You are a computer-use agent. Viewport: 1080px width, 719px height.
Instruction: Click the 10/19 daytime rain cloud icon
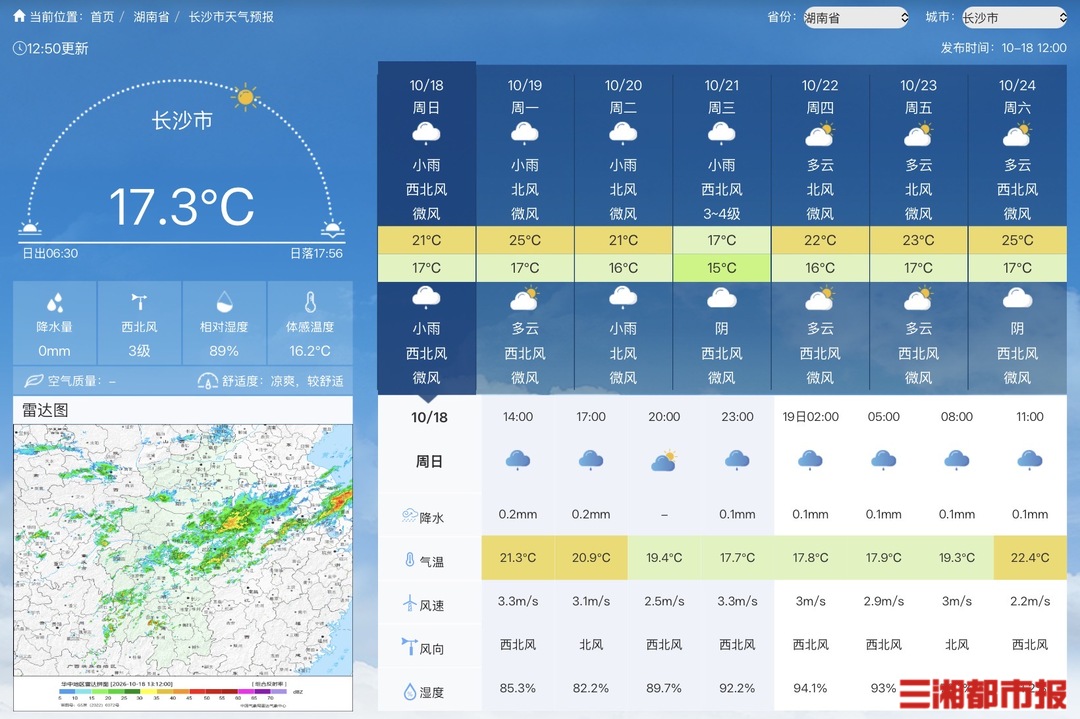pyautogui.click(x=525, y=133)
